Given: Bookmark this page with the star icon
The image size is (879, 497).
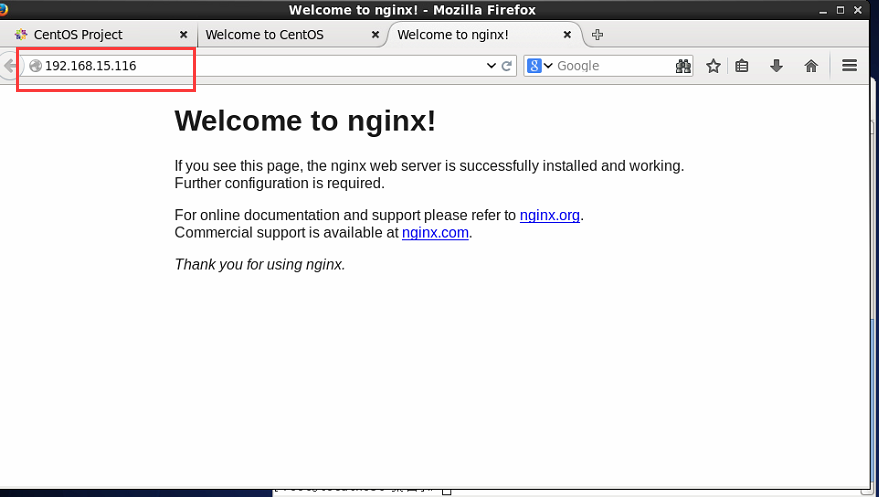Looking at the screenshot, I should (x=713, y=66).
